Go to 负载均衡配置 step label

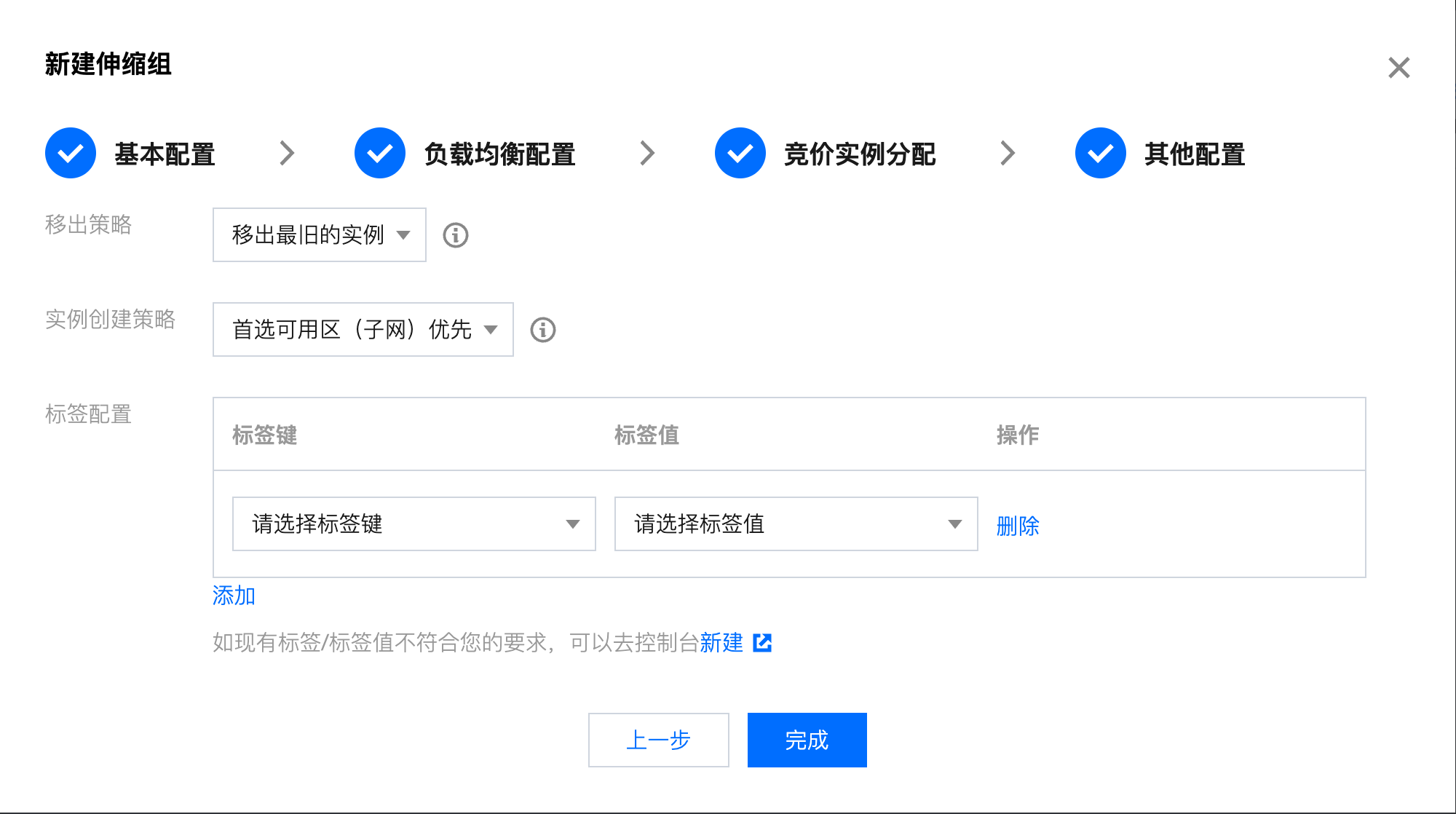tap(499, 154)
